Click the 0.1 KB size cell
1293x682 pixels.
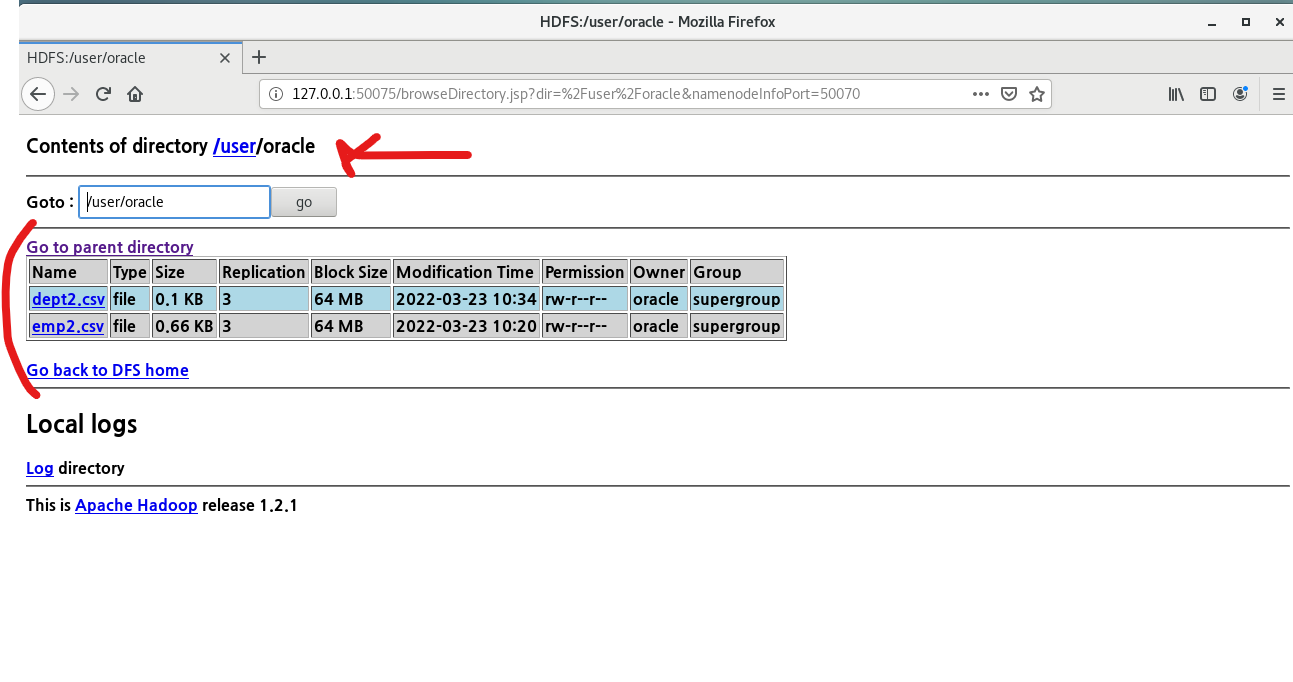[184, 299]
